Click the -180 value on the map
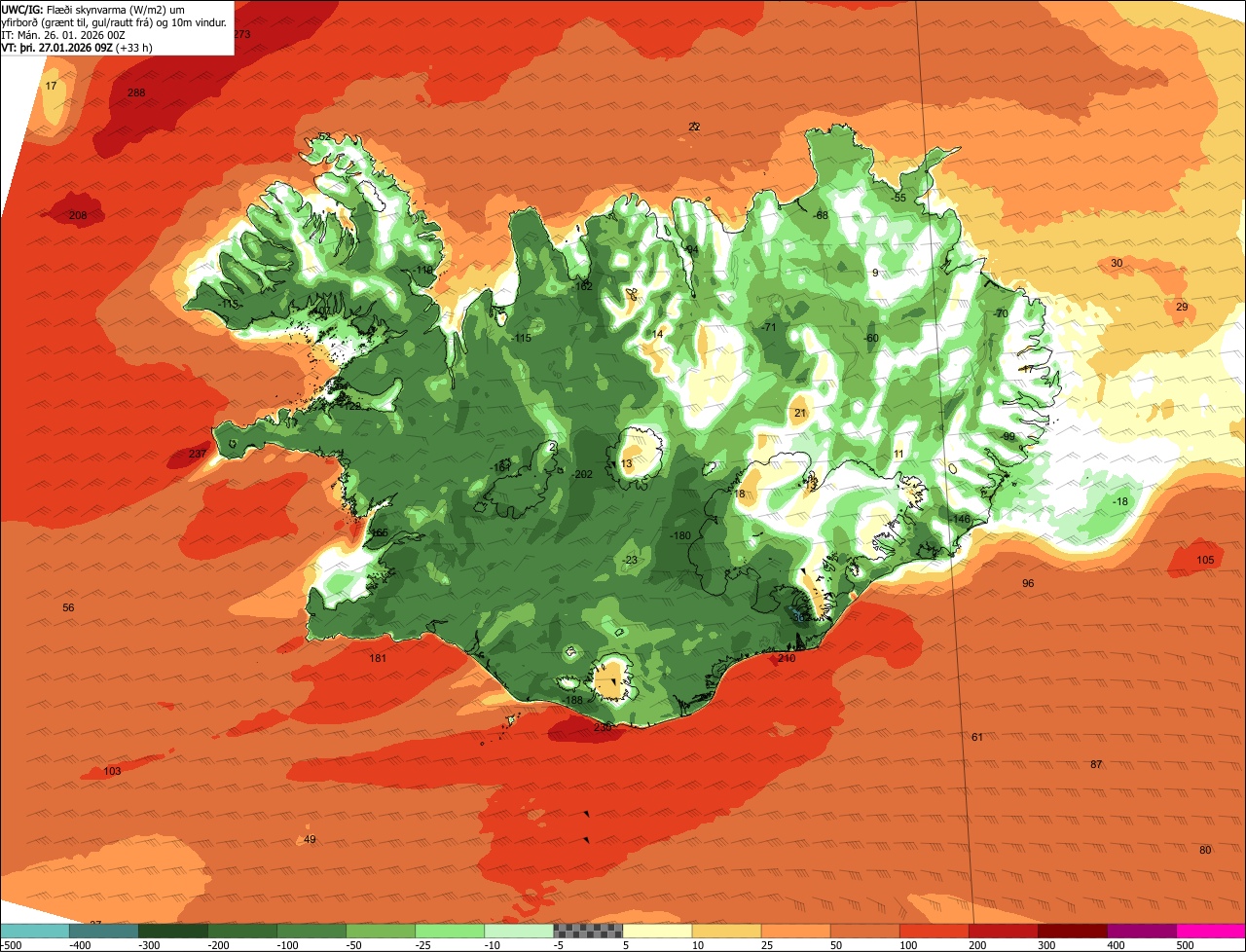This screenshot has width=1246, height=952. 680,535
